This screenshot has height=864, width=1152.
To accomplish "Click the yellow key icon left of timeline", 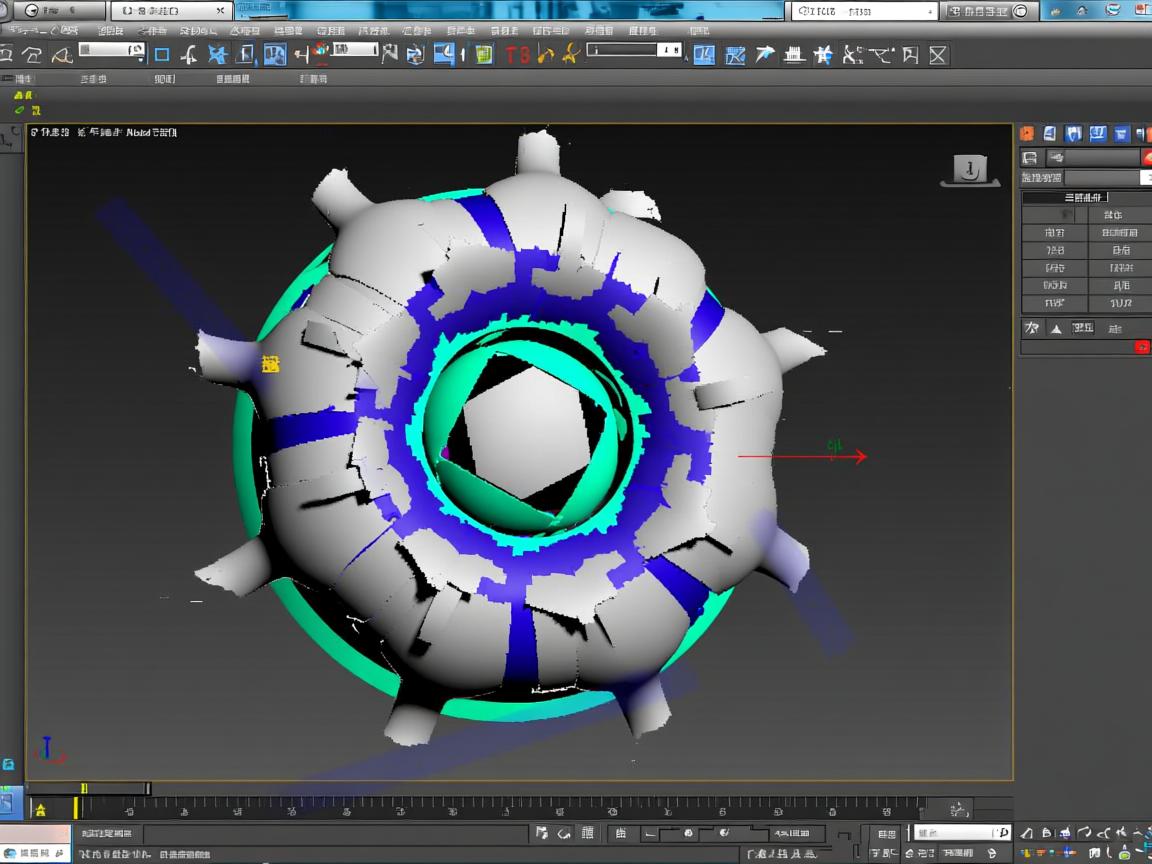I will point(41,809).
